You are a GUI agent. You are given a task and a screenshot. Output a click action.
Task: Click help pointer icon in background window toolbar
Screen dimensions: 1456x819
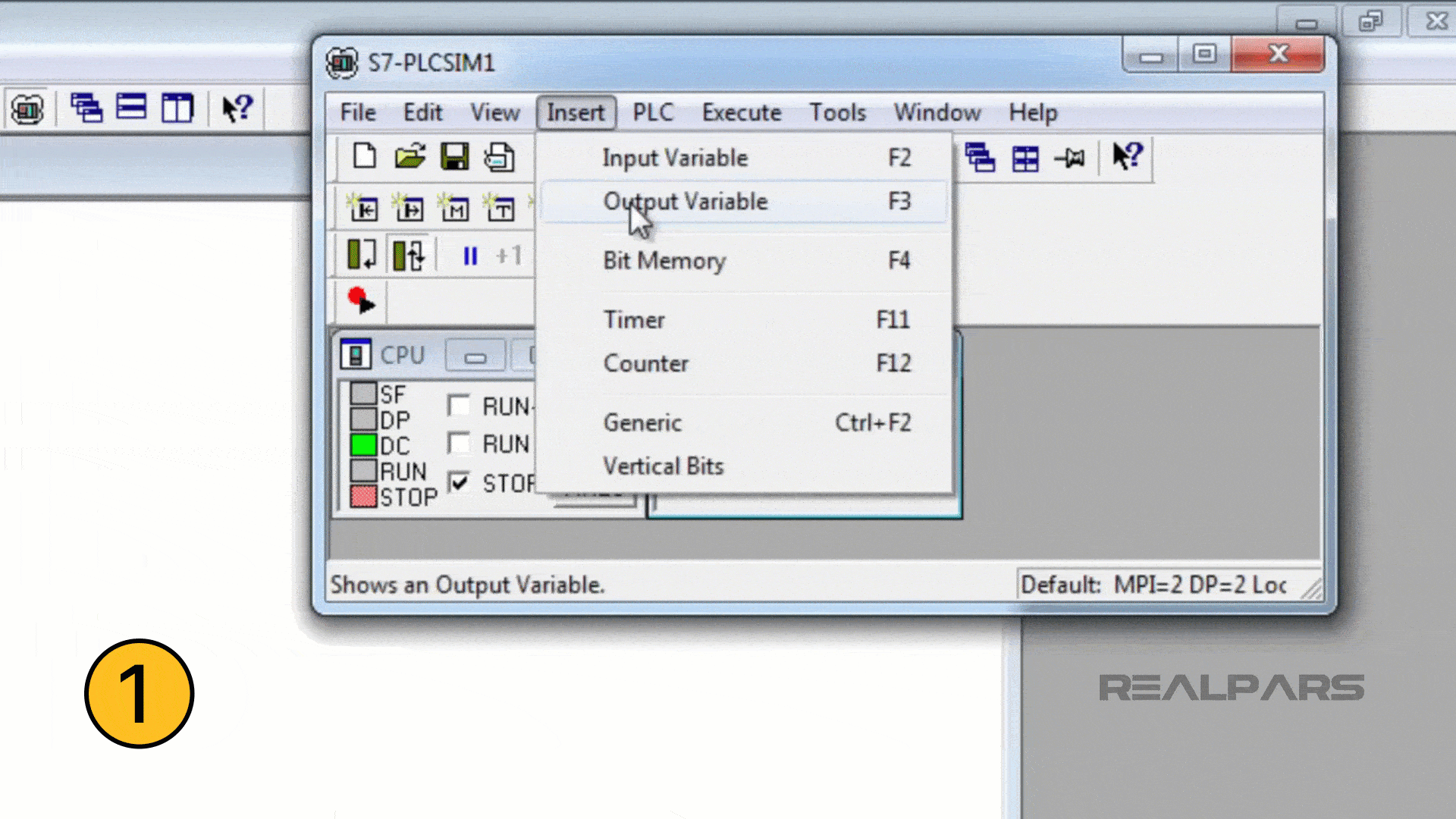(237, 108)
